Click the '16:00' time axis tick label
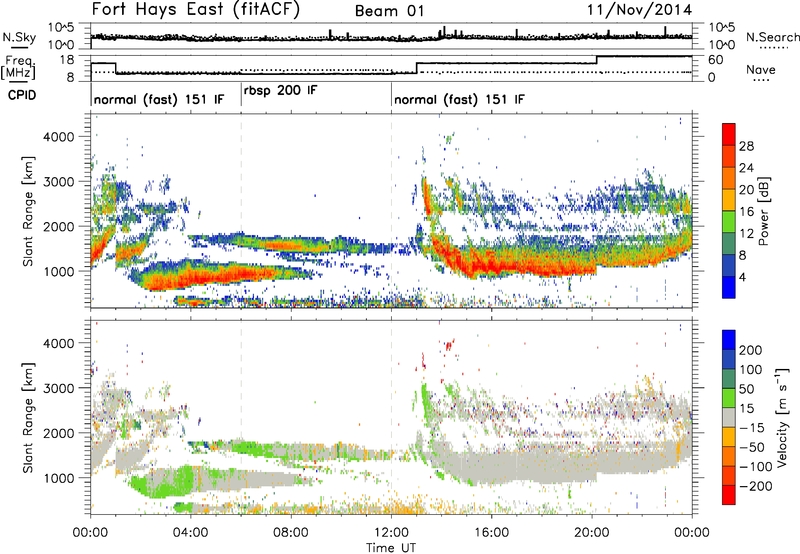The height and width of the screenshot is (554, 800). pyautogui.click(x=491, y=533)
